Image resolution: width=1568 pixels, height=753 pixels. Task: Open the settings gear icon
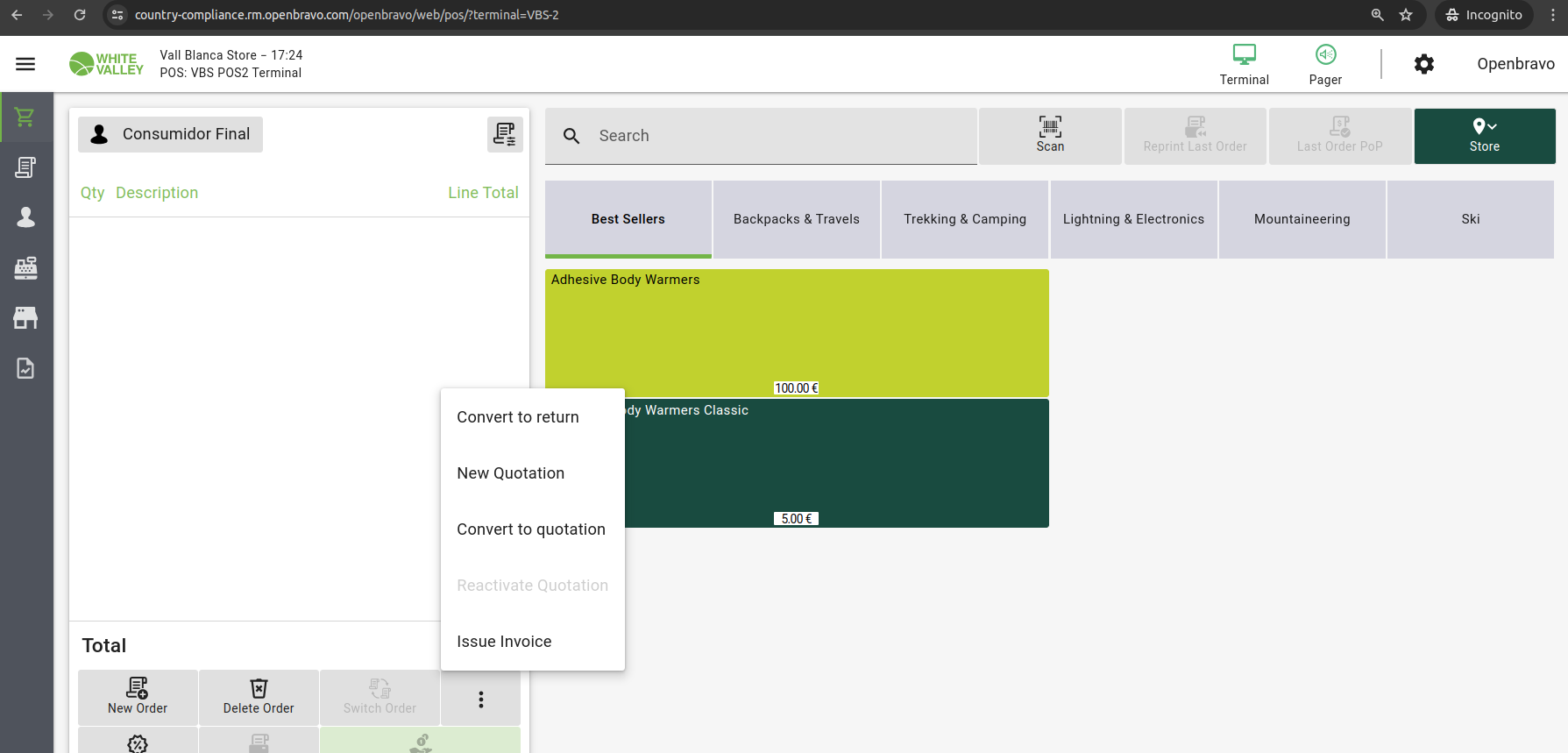(1424, 64)
